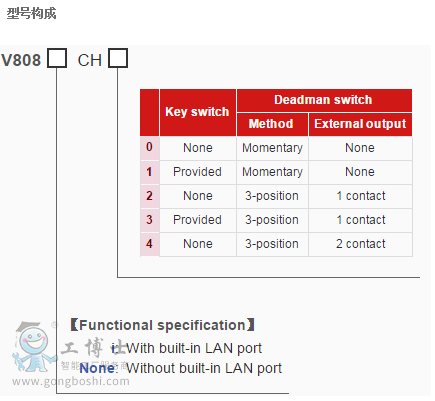Viewport: 435px width, 401px height.
Task: Select row number 3 cell
Action: click(x=149, y=220)
